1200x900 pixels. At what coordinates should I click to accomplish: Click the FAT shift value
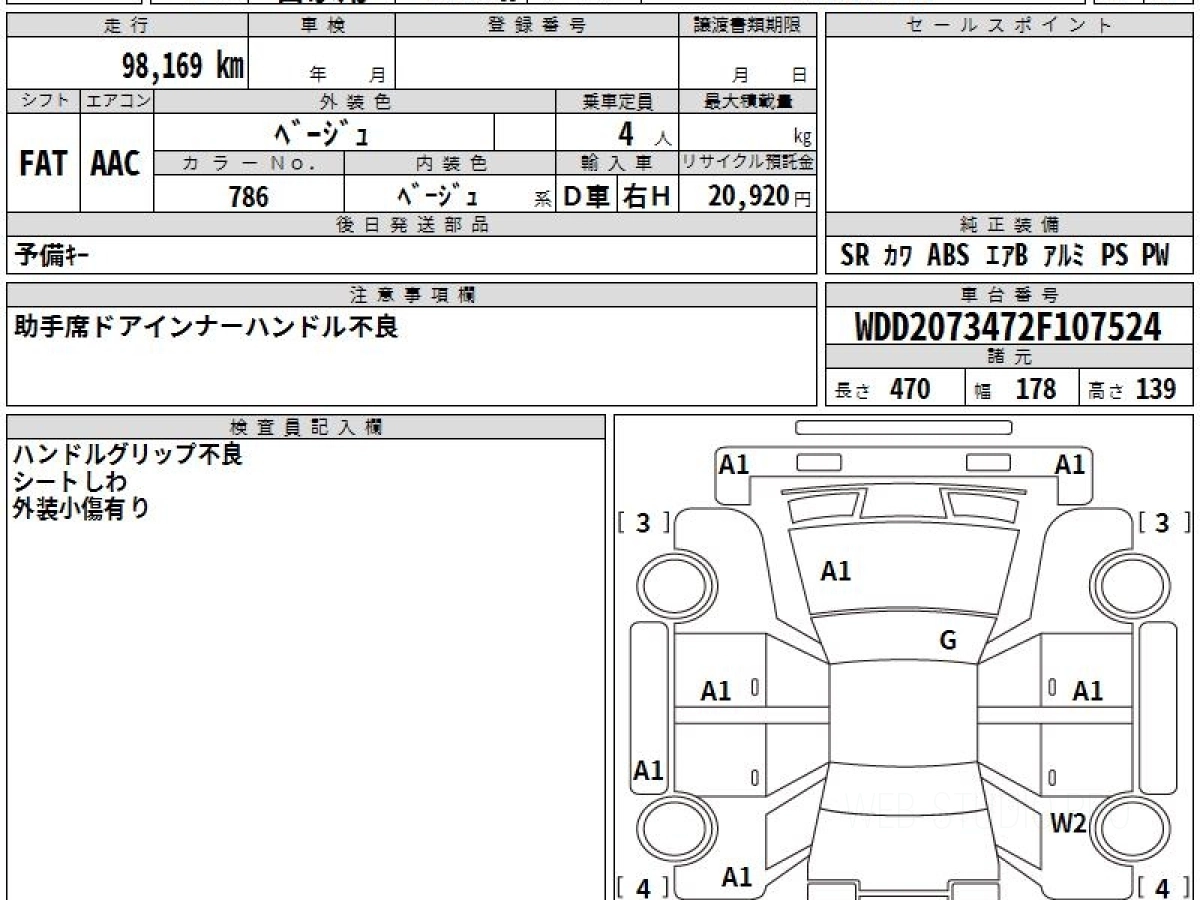(43, 165)
